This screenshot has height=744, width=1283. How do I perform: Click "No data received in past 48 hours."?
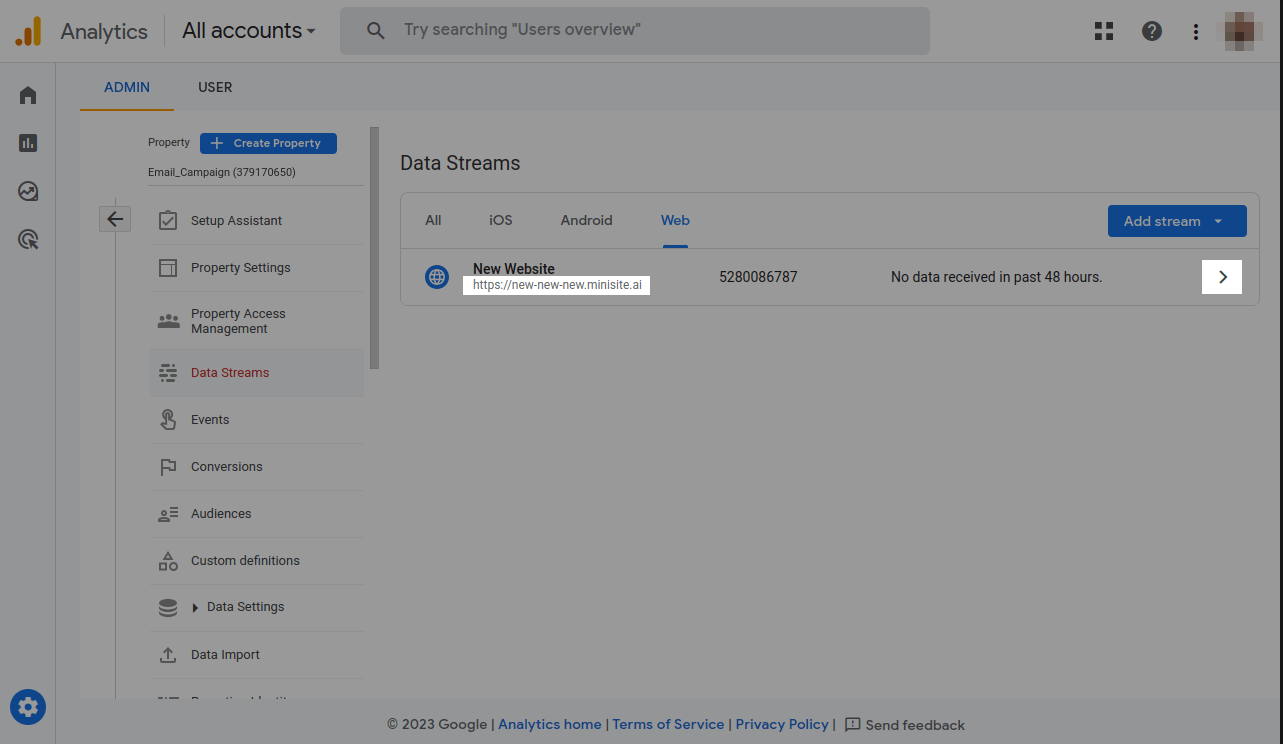pos(996,277)
